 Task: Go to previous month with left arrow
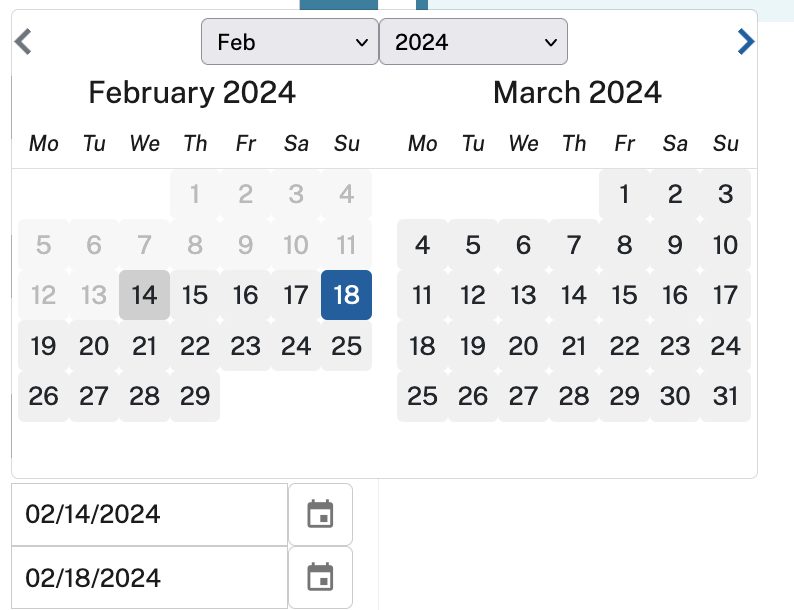point(23,42)
